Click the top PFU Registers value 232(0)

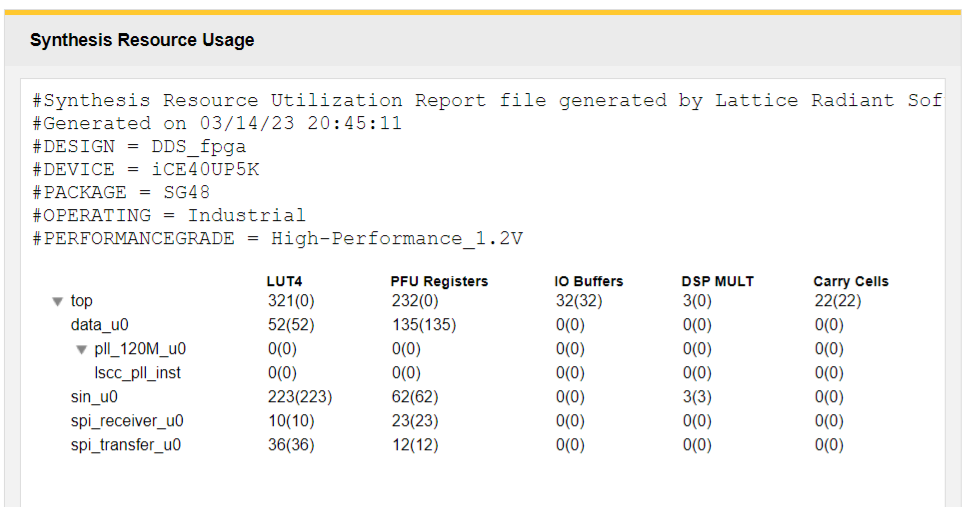point(415,301)
